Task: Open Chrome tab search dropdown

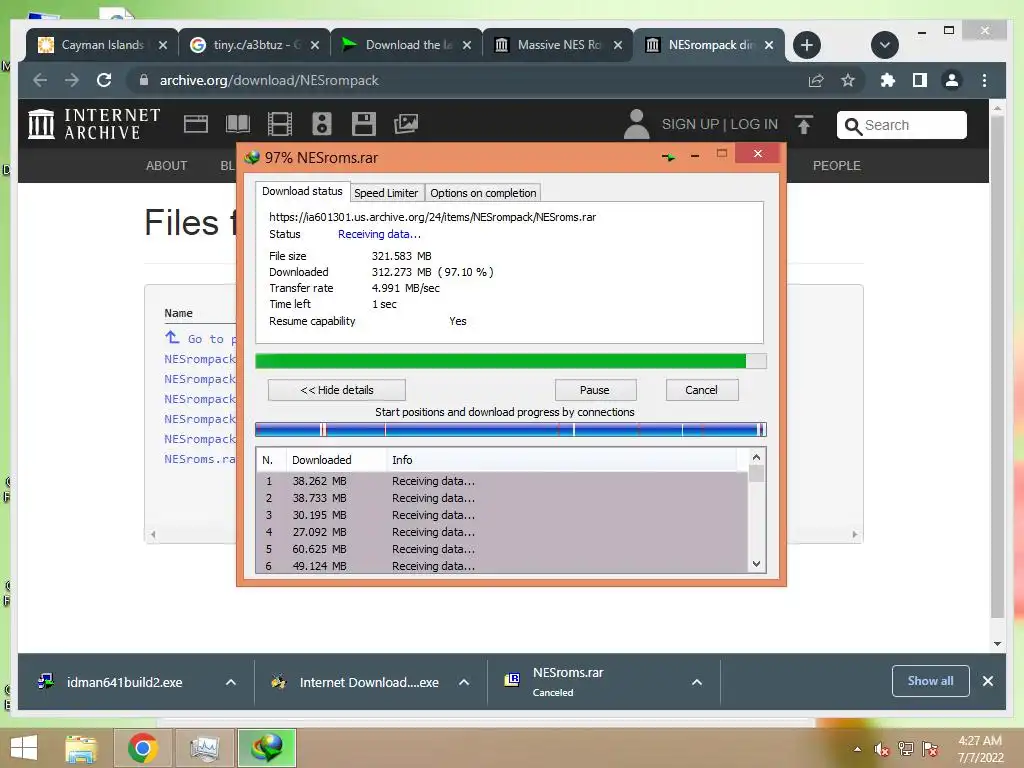Action: point(885,45)
